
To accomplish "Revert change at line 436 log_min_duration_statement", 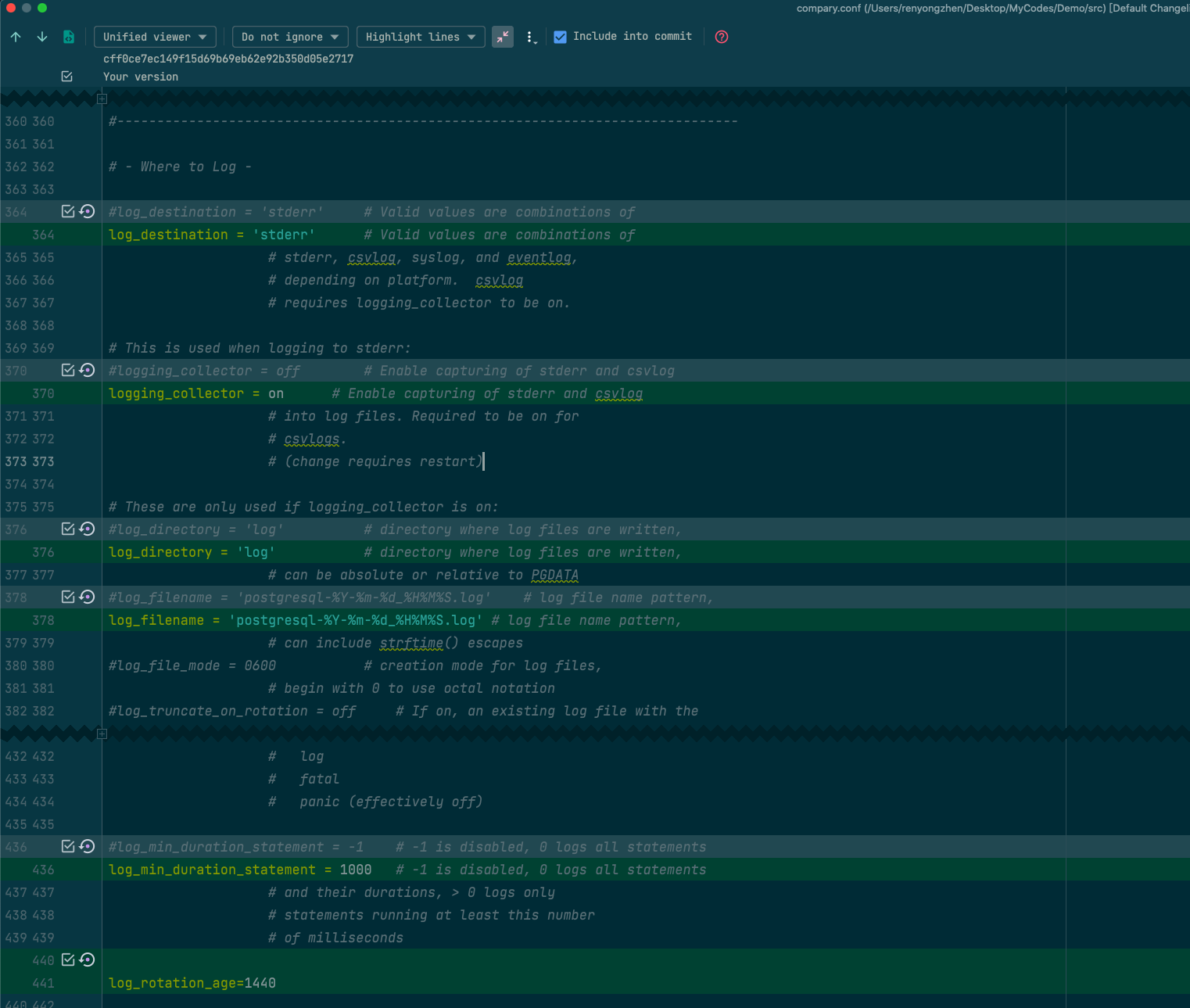I will pyautogui.click(x=87, y=846).
